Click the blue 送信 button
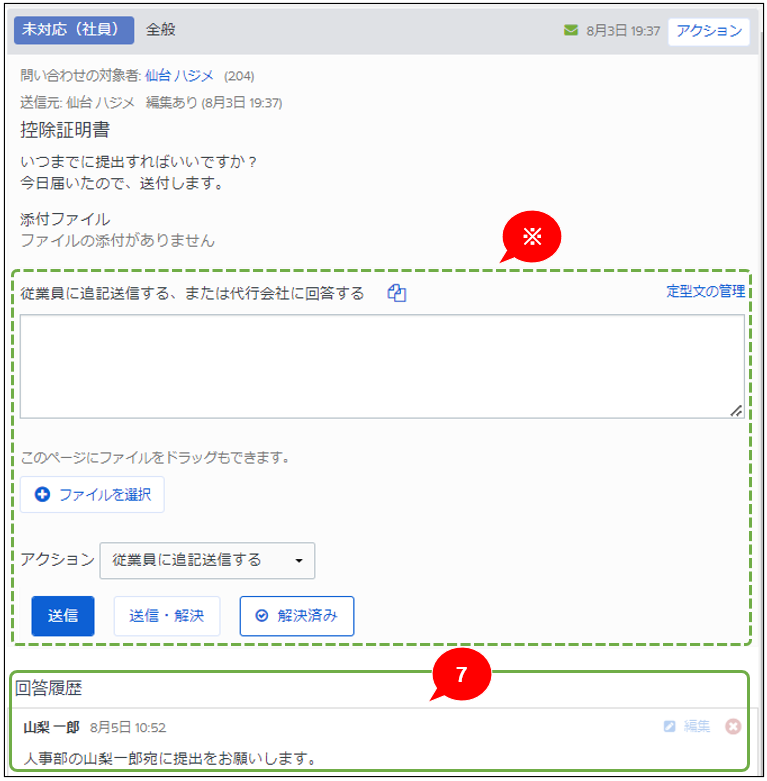The height and width of the screenshot is (781, 767). (63, 616)
